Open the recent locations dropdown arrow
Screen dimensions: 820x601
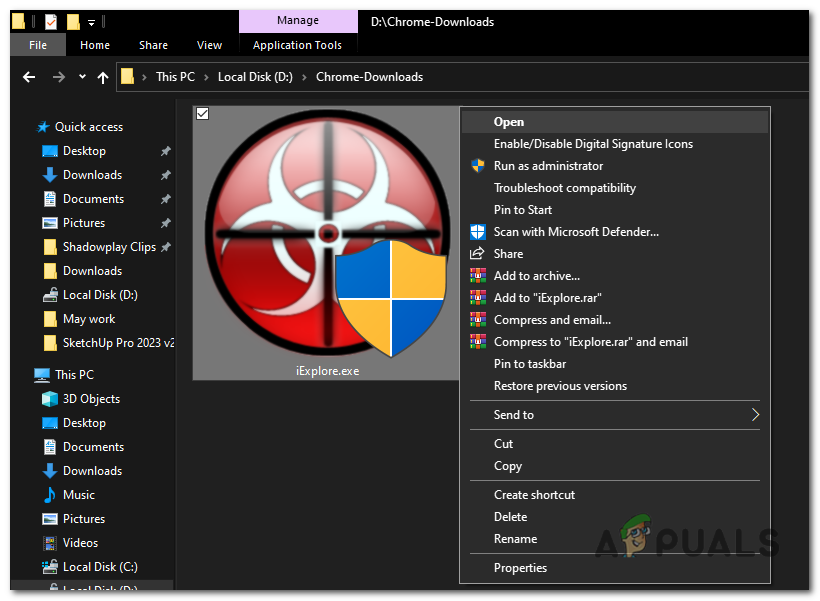coord(82,77)
